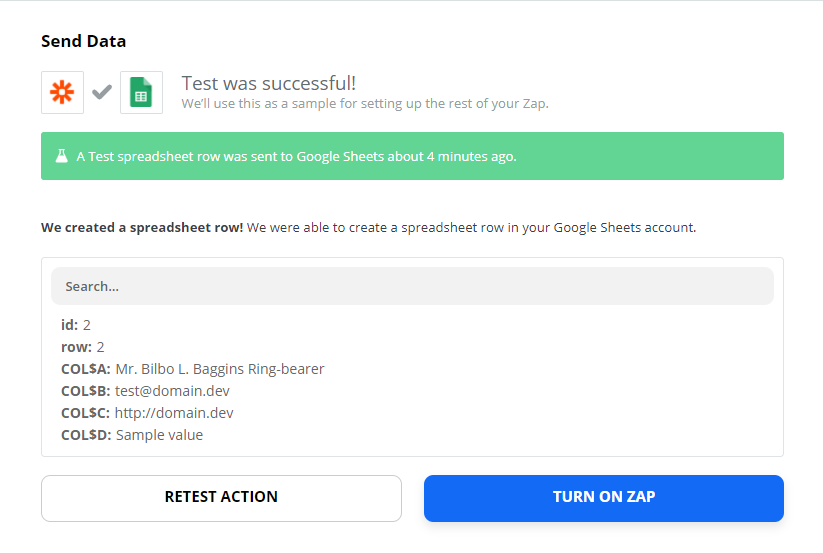The image size is (823, 553).
Task: Select the 'row: 2' result line
Action: click(82, 347)
